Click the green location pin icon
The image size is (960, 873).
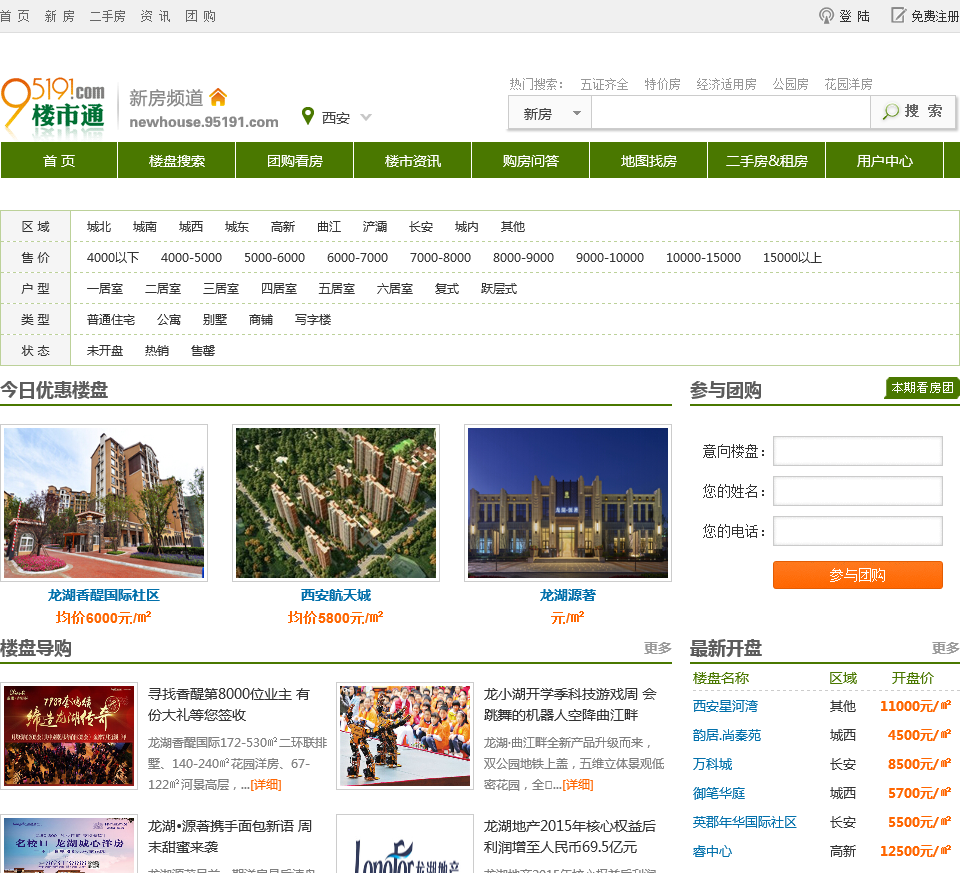[x=308, y=117]
